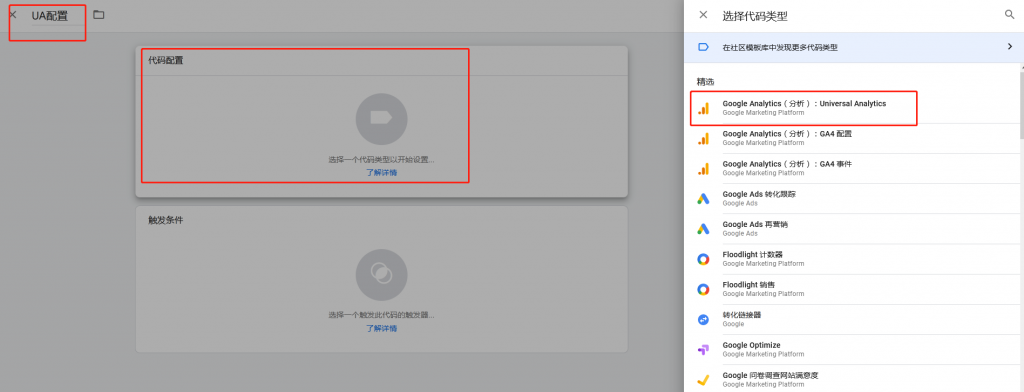Select the Floodlight 计数器 icon
The height and width of the screenshot is (392, 1024).
tap(703, 259)
